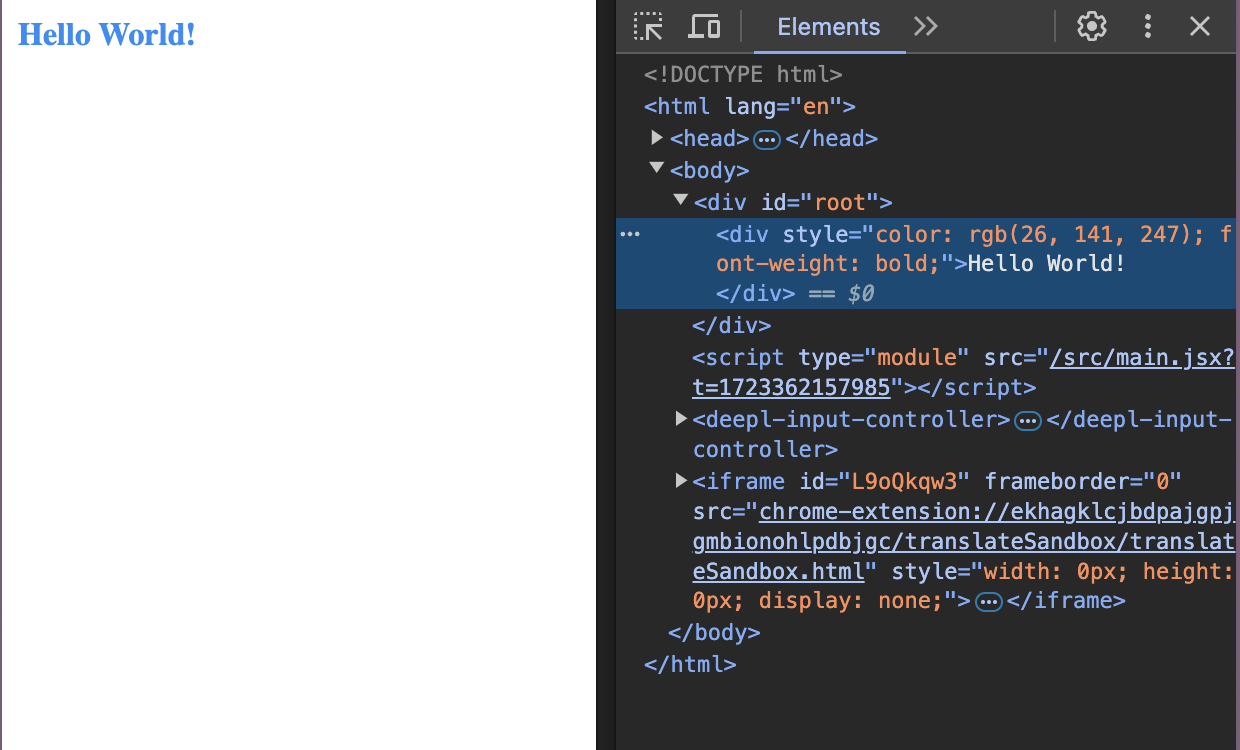This screenshot has width=1240, height=750.
Task: Select the closing </div> == $0 line
Action: point(795,294)
